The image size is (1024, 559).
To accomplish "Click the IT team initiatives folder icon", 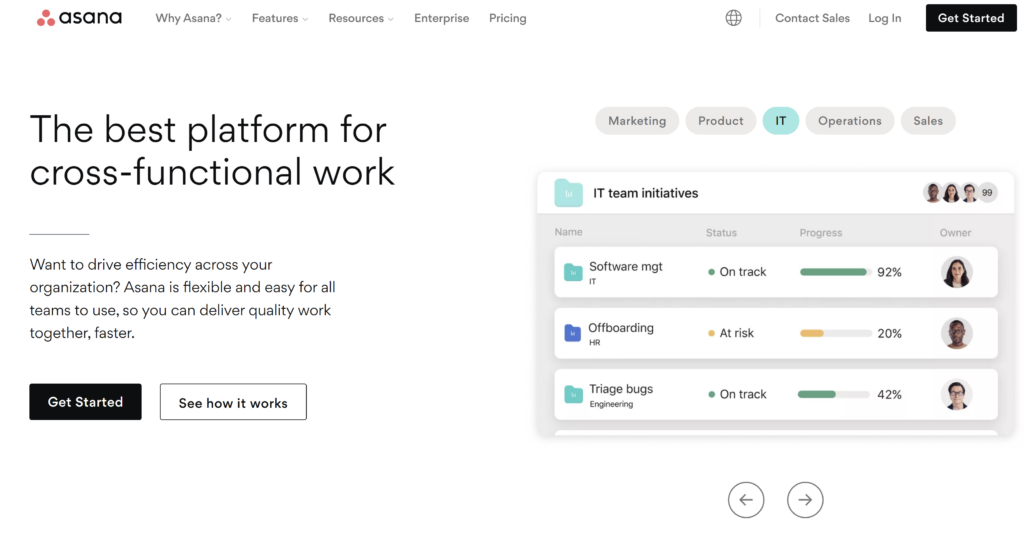I will [x=568, y=193].
